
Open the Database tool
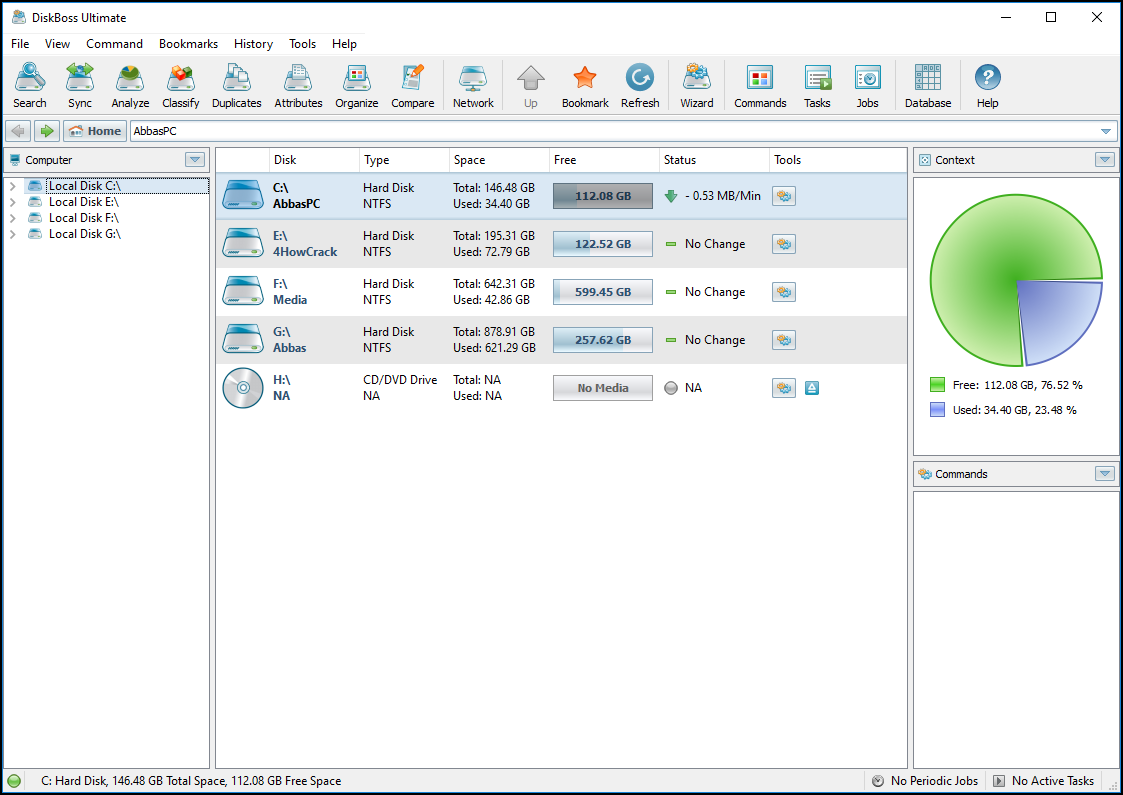[x=927, y=86]
